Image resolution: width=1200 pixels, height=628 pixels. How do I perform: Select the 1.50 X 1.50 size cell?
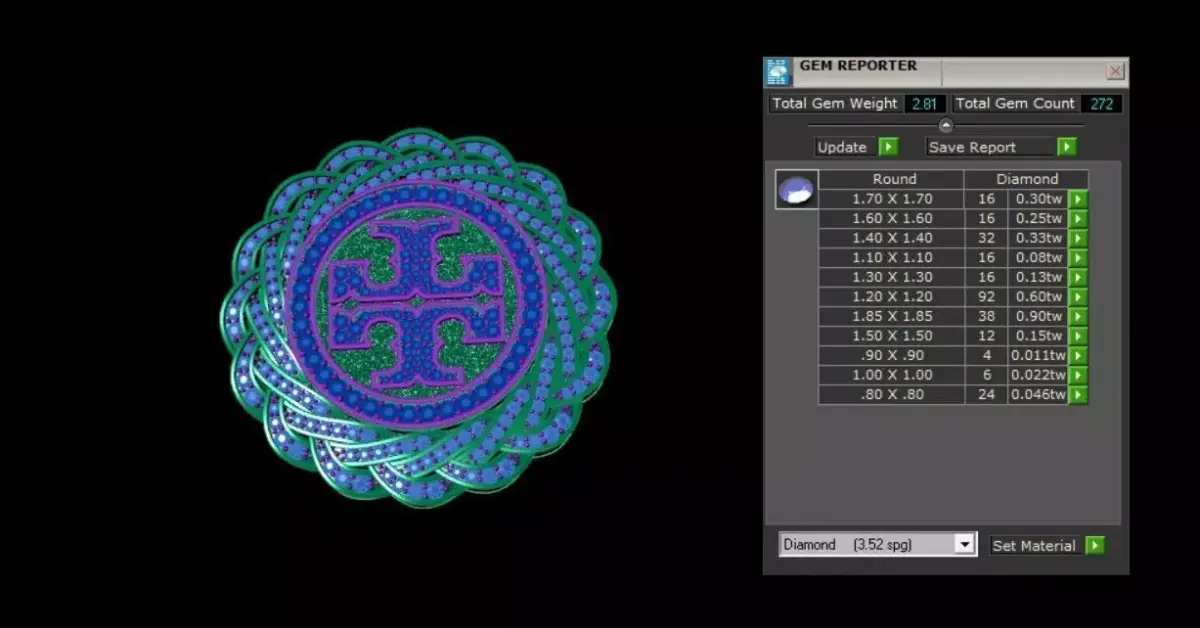click(x=892, y=336)
